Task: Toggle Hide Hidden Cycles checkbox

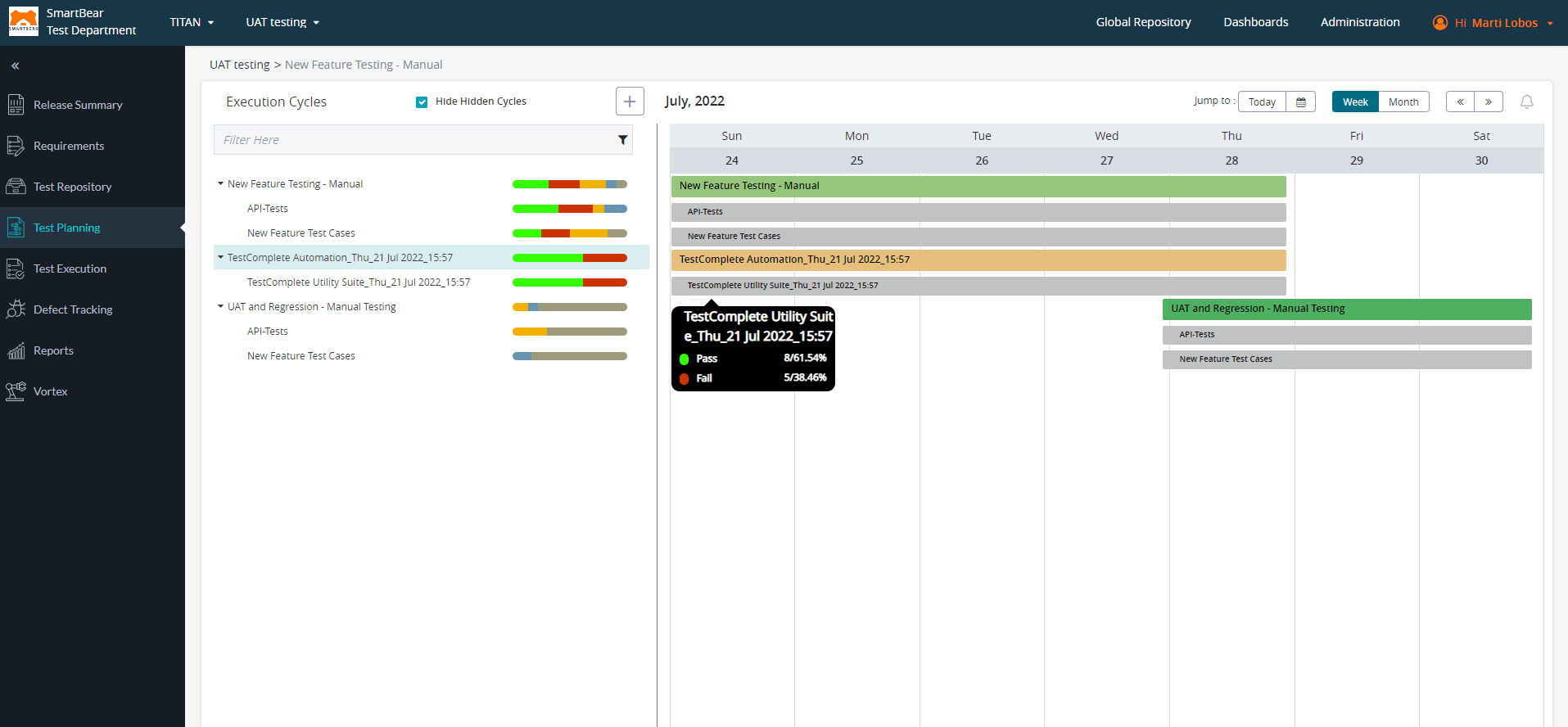Action: (422, 102)
